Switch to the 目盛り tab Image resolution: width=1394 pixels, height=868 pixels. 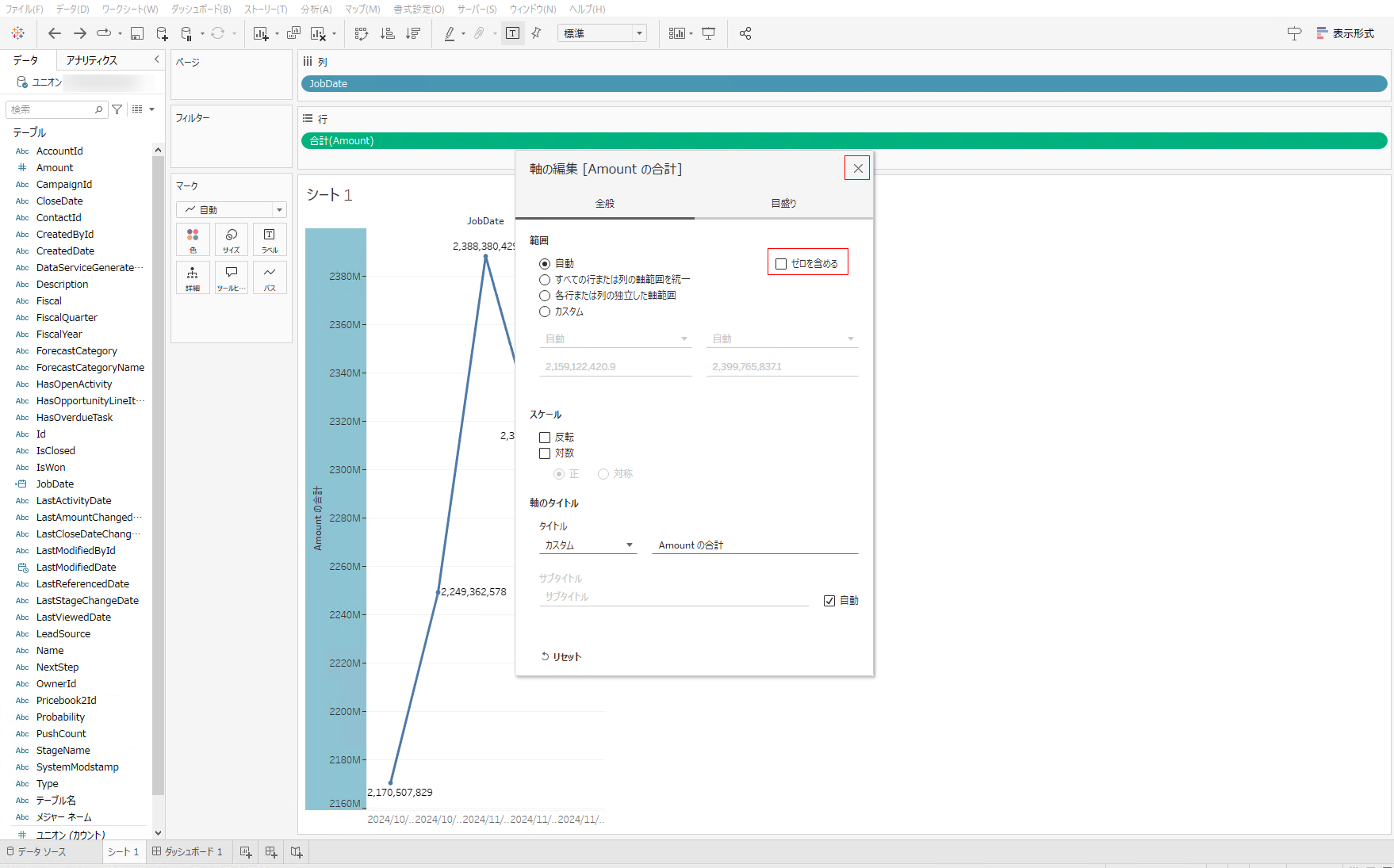pos(783,204)
